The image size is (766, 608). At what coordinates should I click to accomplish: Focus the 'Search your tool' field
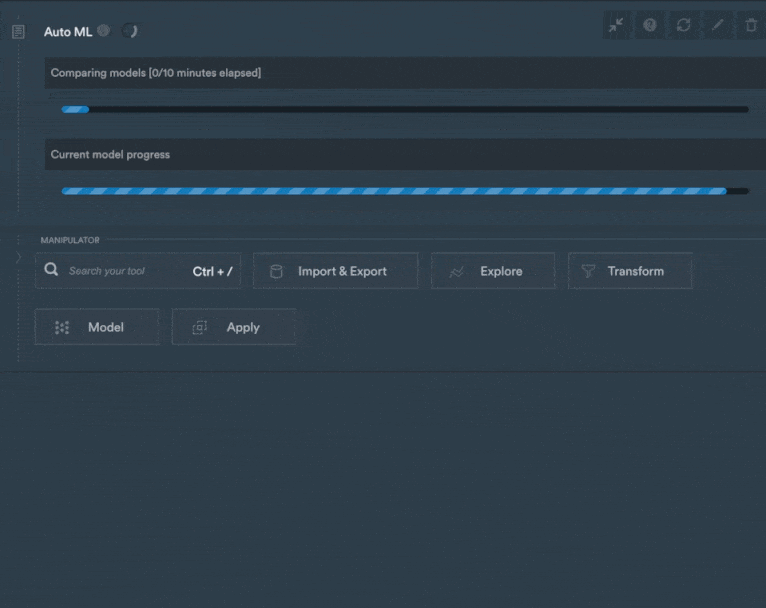tap(138, 271)
